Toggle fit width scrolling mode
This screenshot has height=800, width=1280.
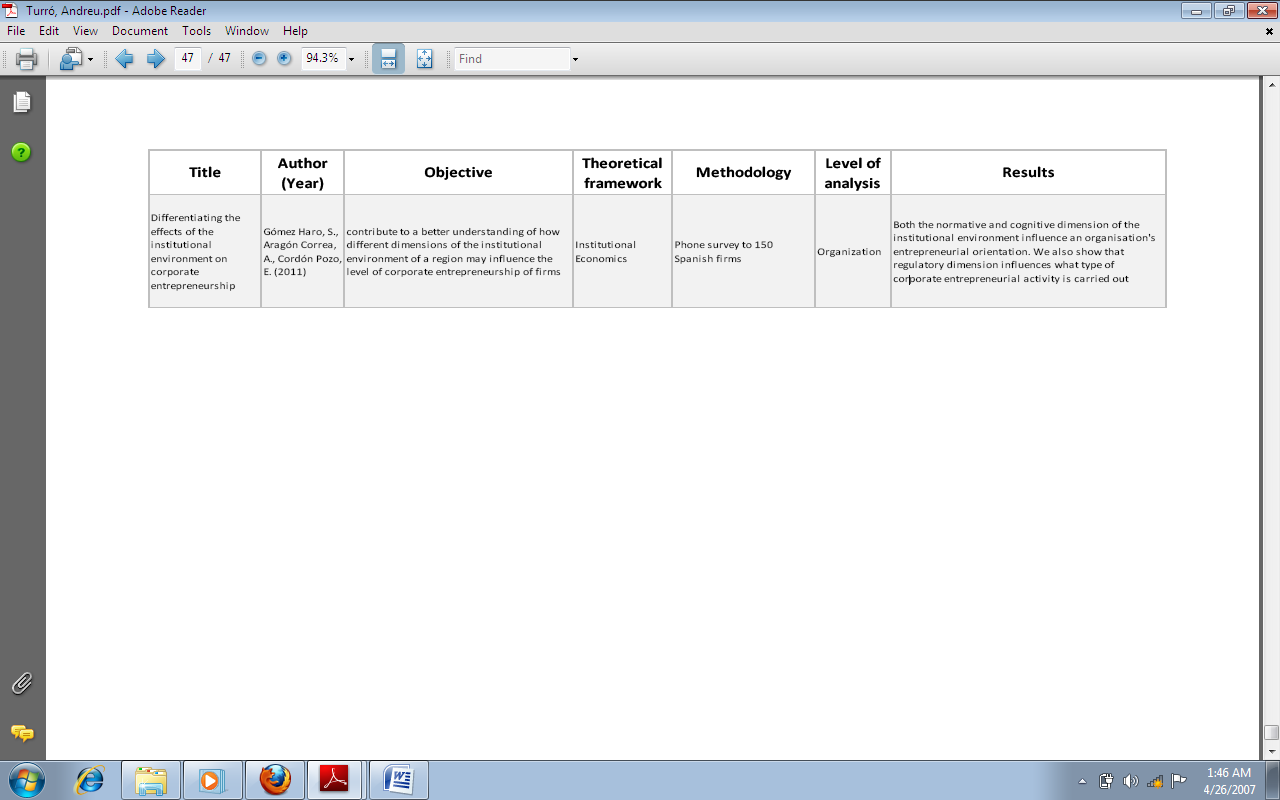388,59
